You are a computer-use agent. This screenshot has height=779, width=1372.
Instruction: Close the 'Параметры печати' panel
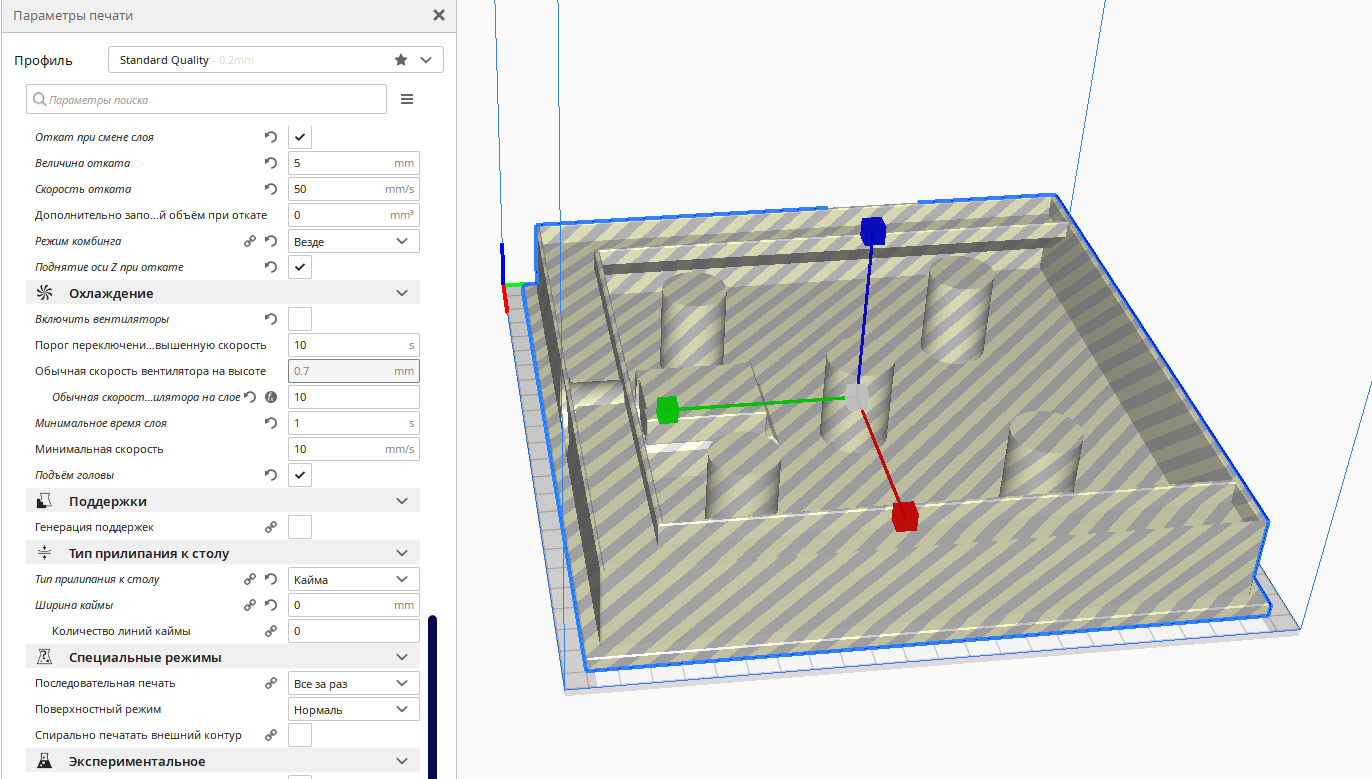[439, 15]
